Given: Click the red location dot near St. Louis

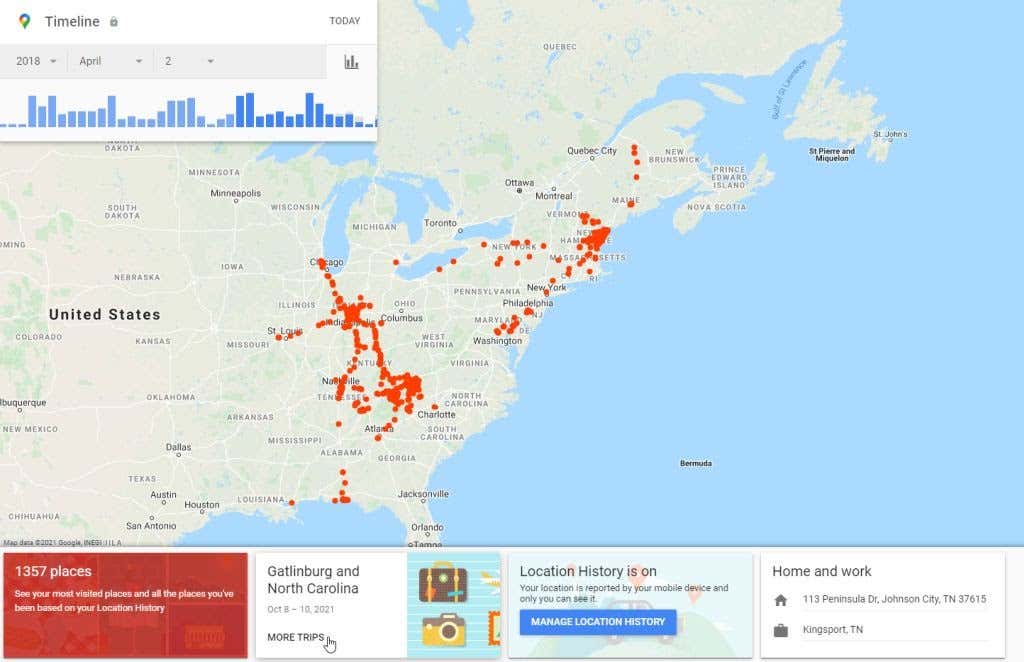Looking at the screenshot, I should coord(279,337).
